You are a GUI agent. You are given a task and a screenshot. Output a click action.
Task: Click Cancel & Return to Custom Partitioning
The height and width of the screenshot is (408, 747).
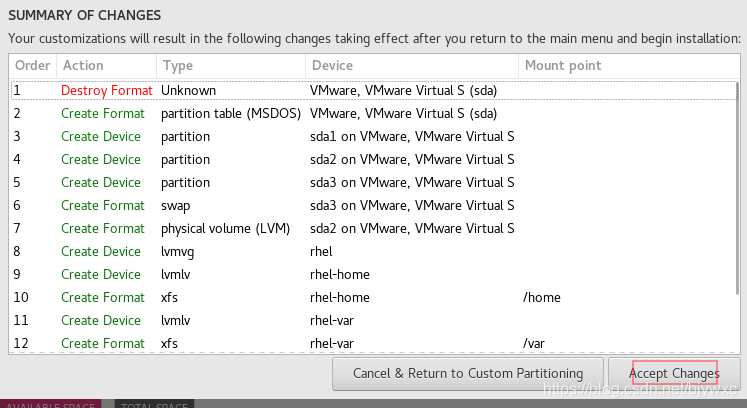pos(467,373)
